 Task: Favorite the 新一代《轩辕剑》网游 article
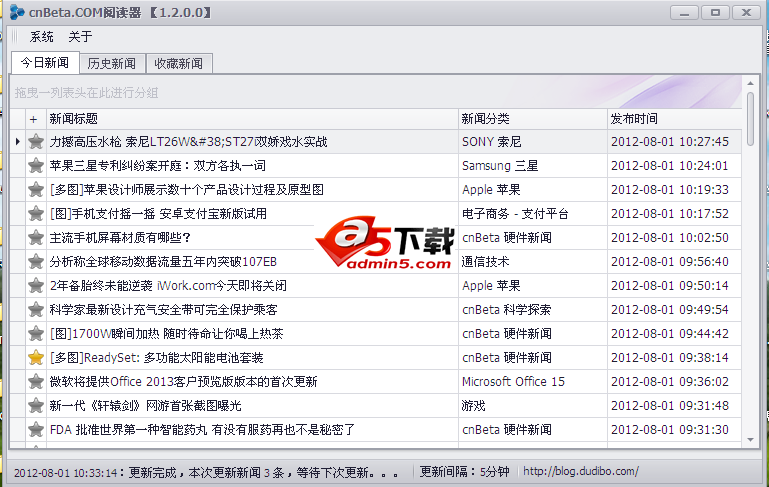36,406
